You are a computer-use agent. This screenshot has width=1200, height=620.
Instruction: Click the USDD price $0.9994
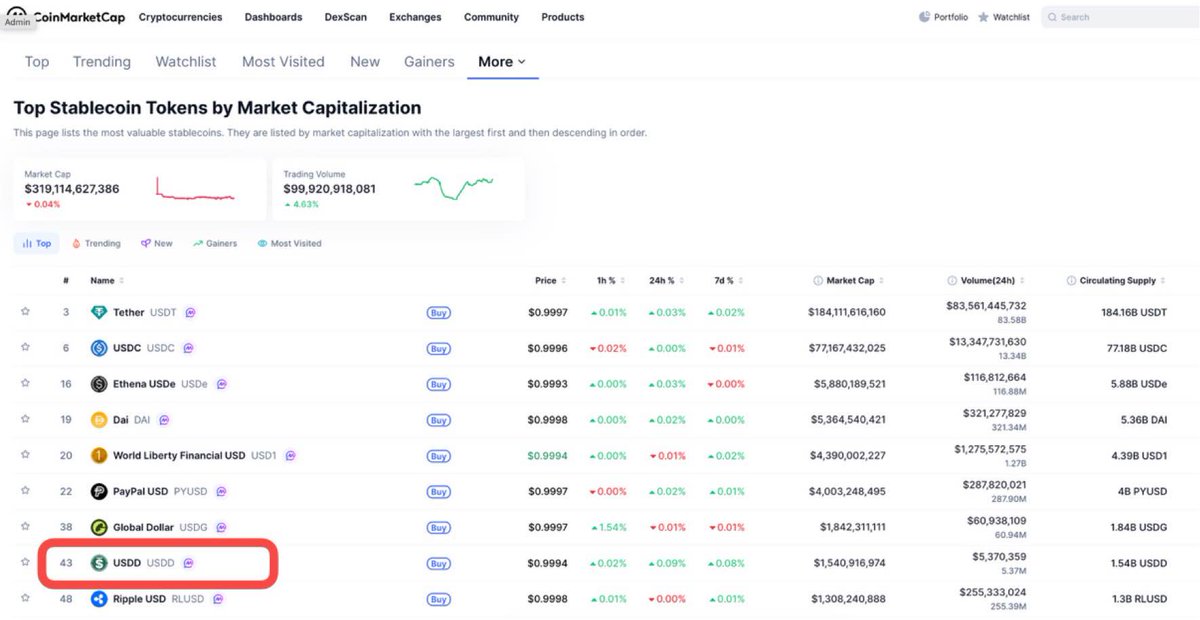click(x=548, y=563)
